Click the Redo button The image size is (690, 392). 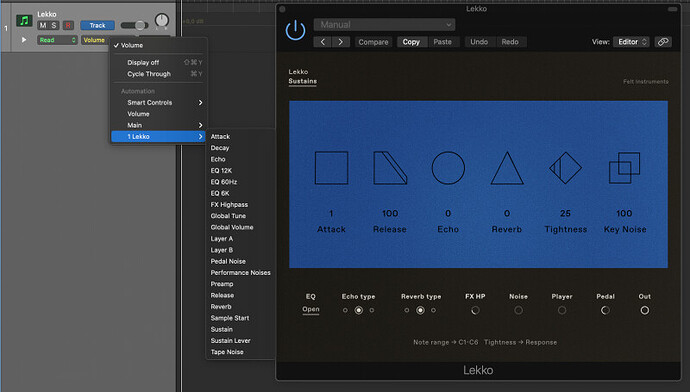pos(510,42)
